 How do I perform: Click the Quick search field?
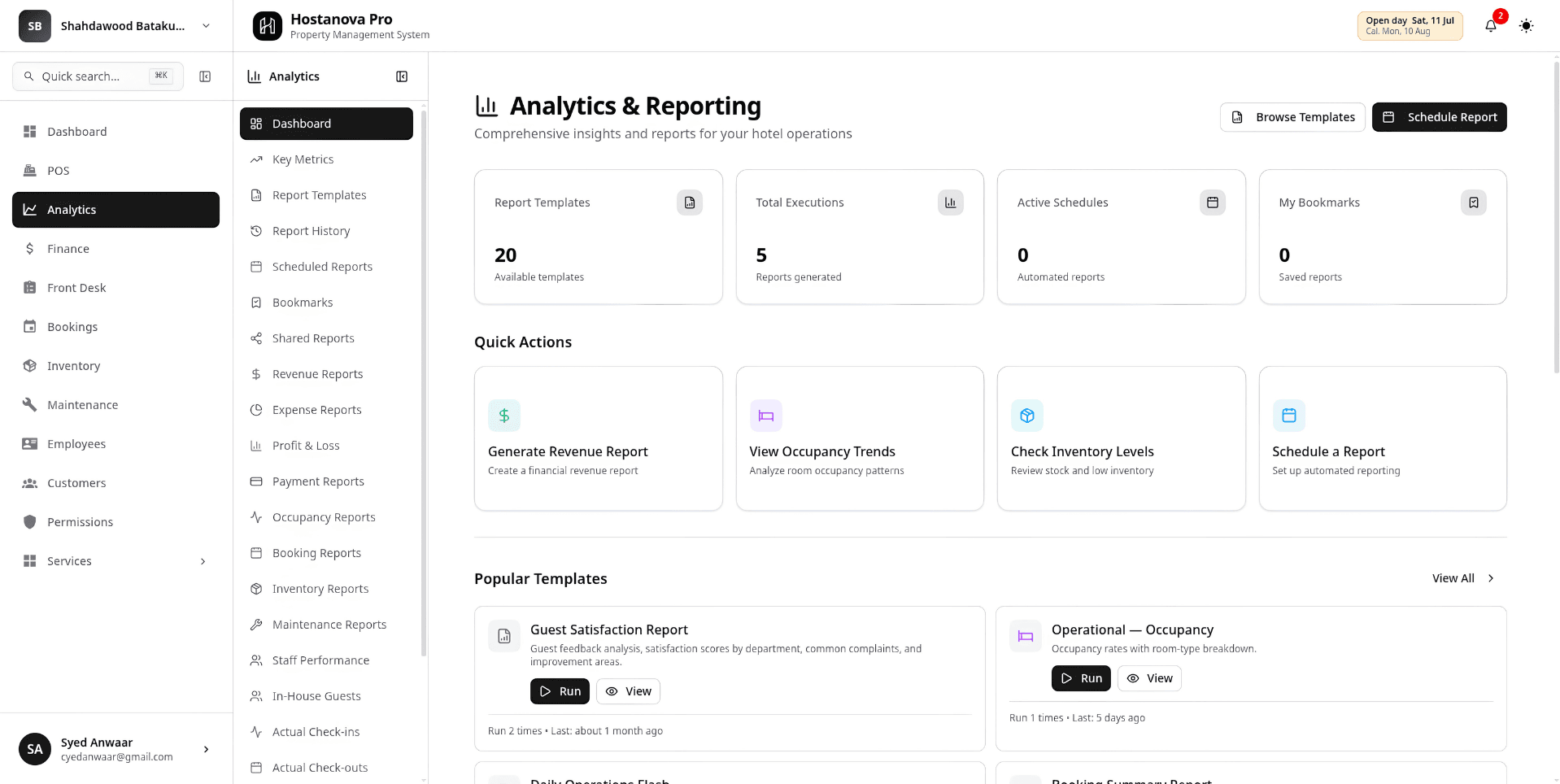tap(98, 76)
